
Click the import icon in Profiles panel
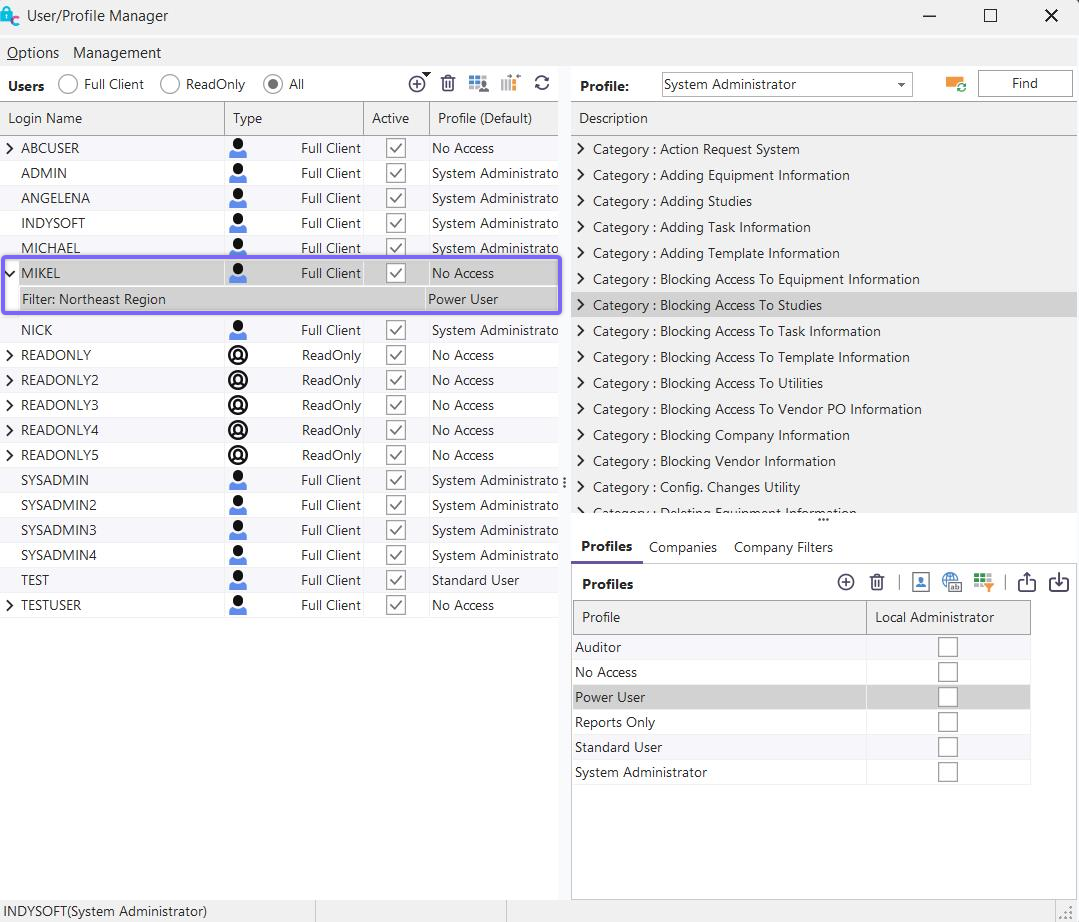point(1058,582)
